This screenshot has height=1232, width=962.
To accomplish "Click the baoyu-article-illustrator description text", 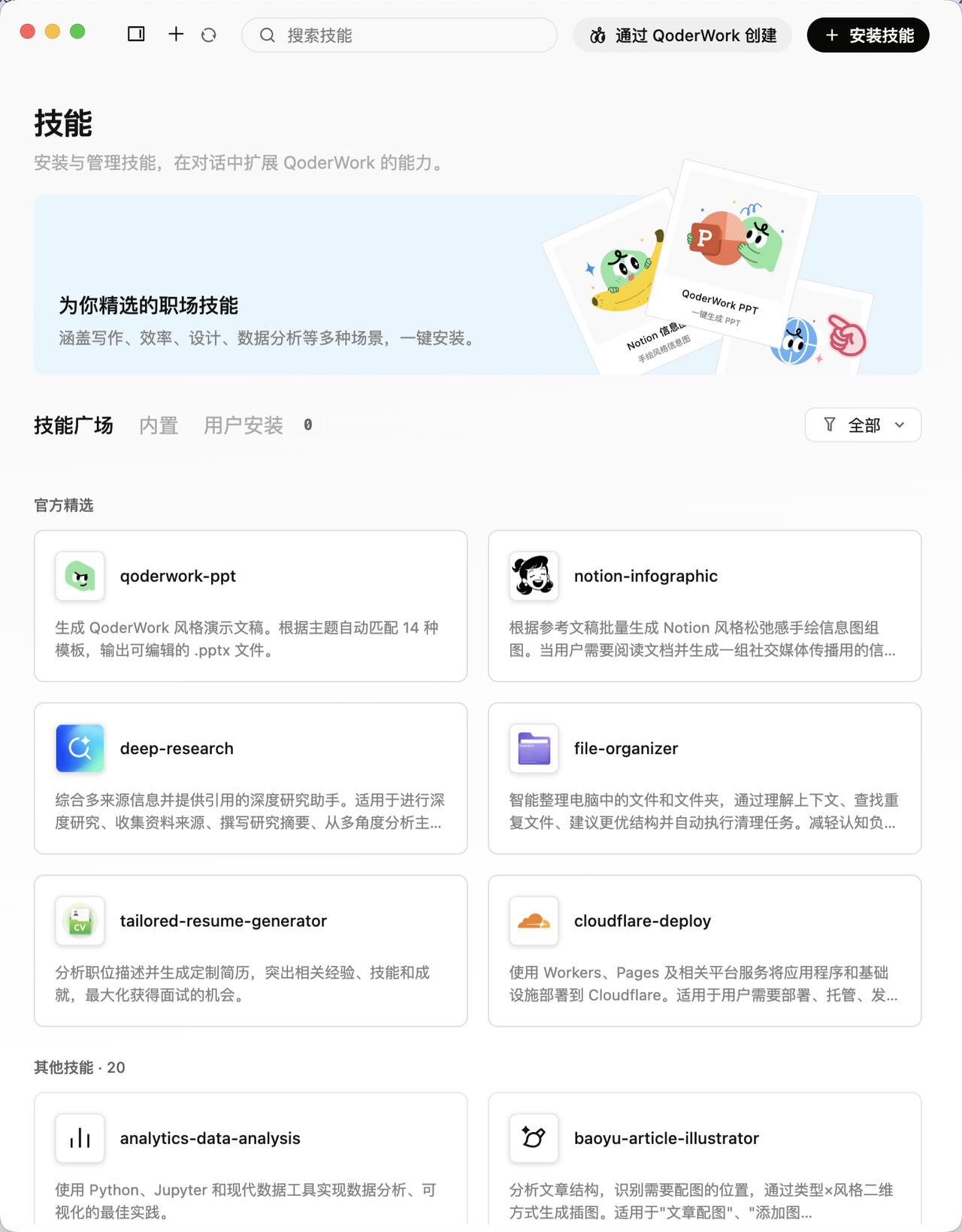I will (x=701, y=1200).
